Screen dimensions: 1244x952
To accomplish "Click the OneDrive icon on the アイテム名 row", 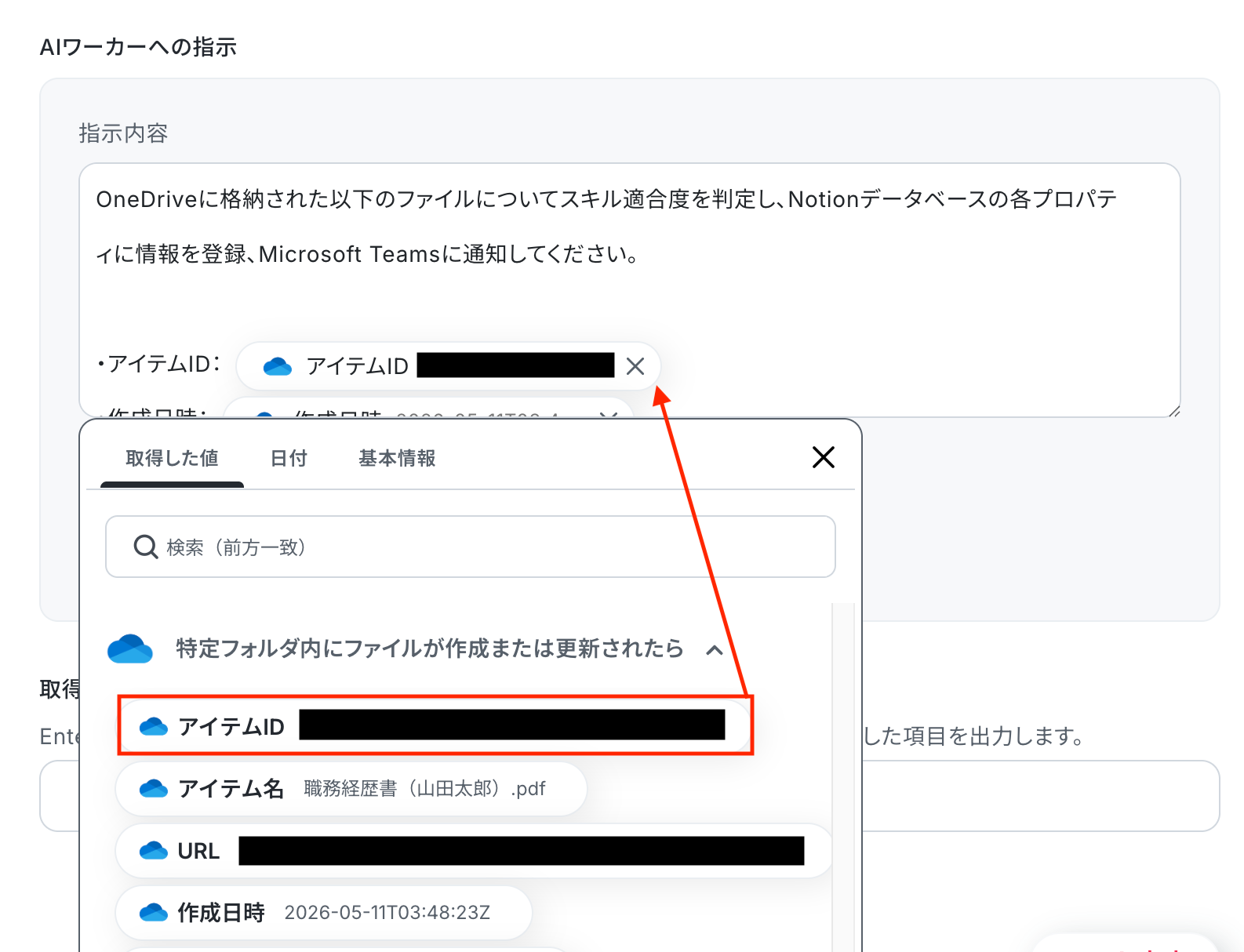I will [154, 788].
